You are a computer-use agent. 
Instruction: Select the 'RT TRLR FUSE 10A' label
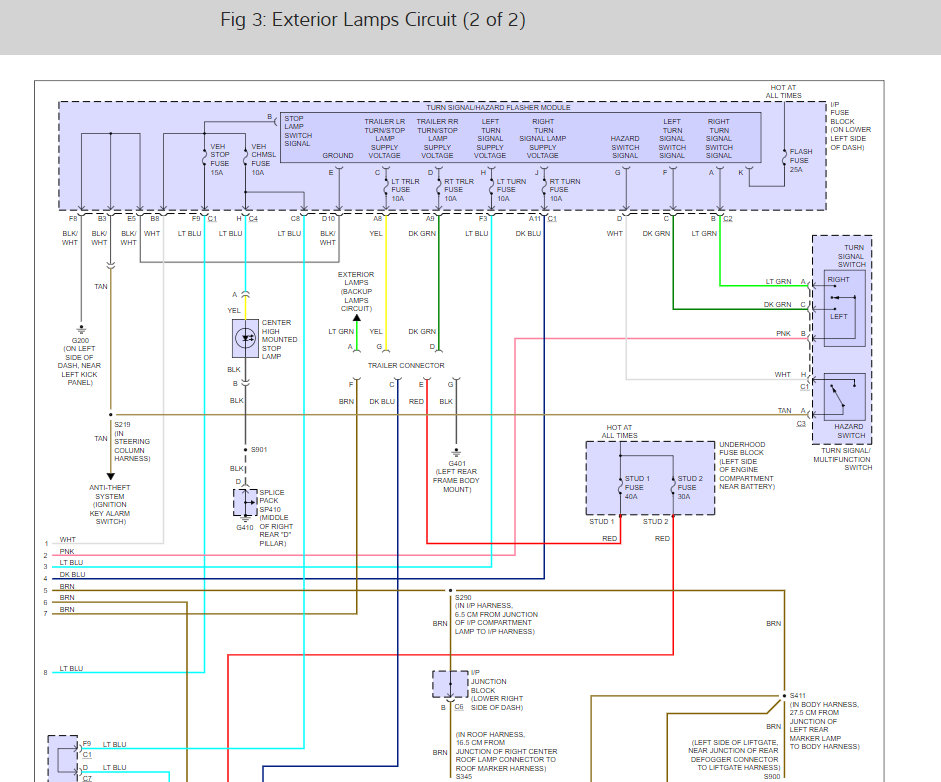click(x=458, y=190)
